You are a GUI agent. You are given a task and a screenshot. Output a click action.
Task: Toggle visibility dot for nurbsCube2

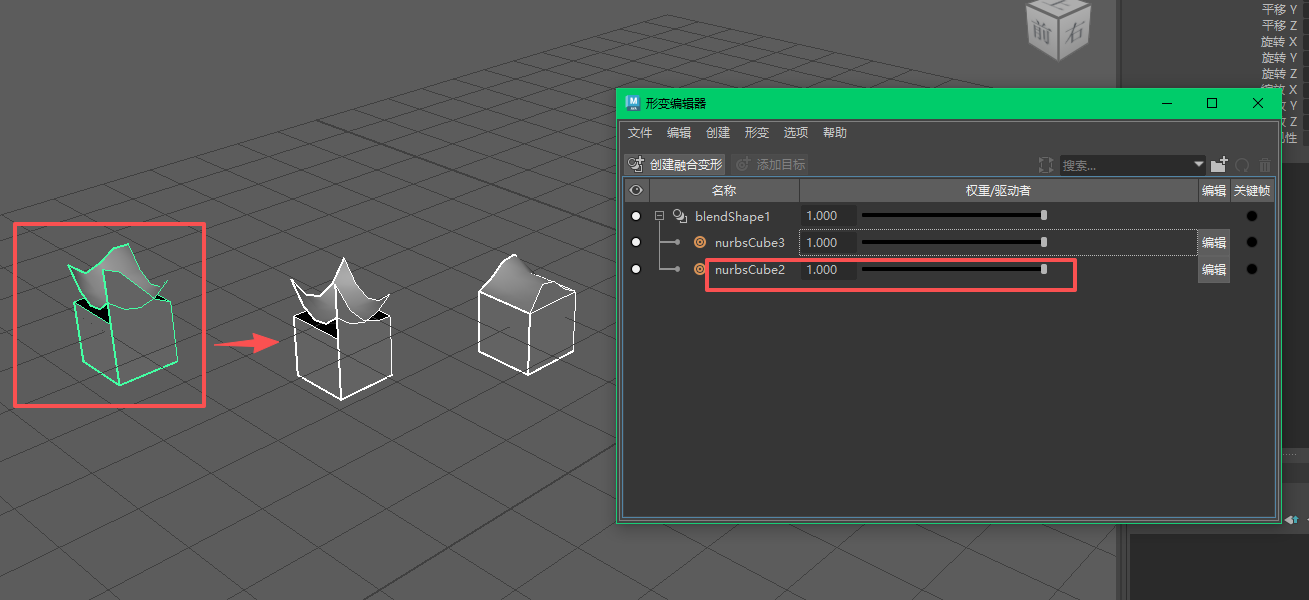(x=636, y=269)
